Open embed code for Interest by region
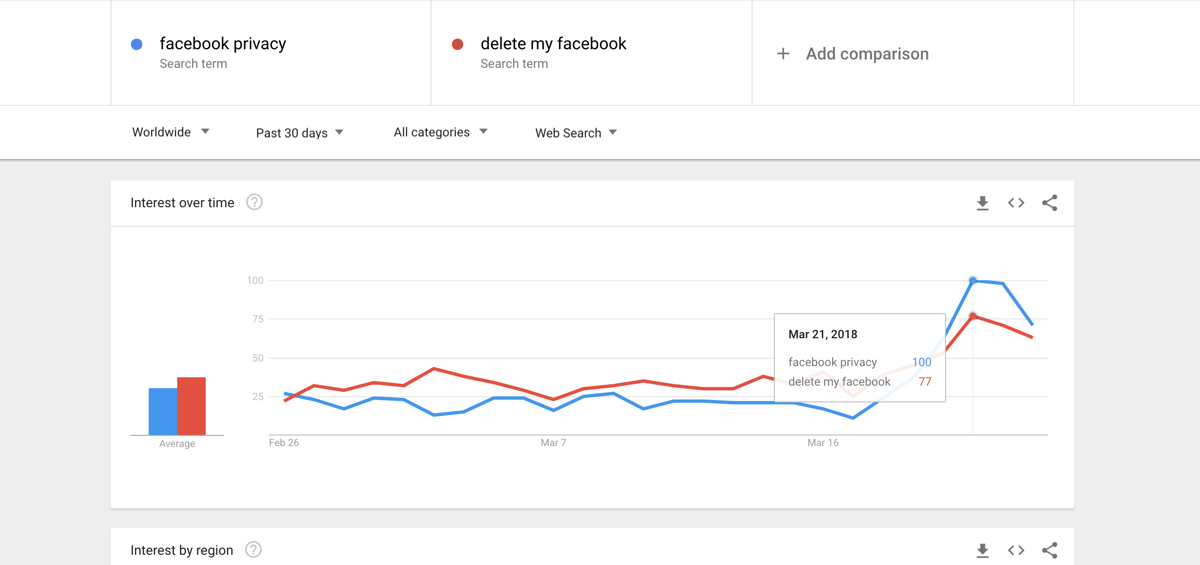Screen dimensions: 1200x565 click(x=1016, y=550)
